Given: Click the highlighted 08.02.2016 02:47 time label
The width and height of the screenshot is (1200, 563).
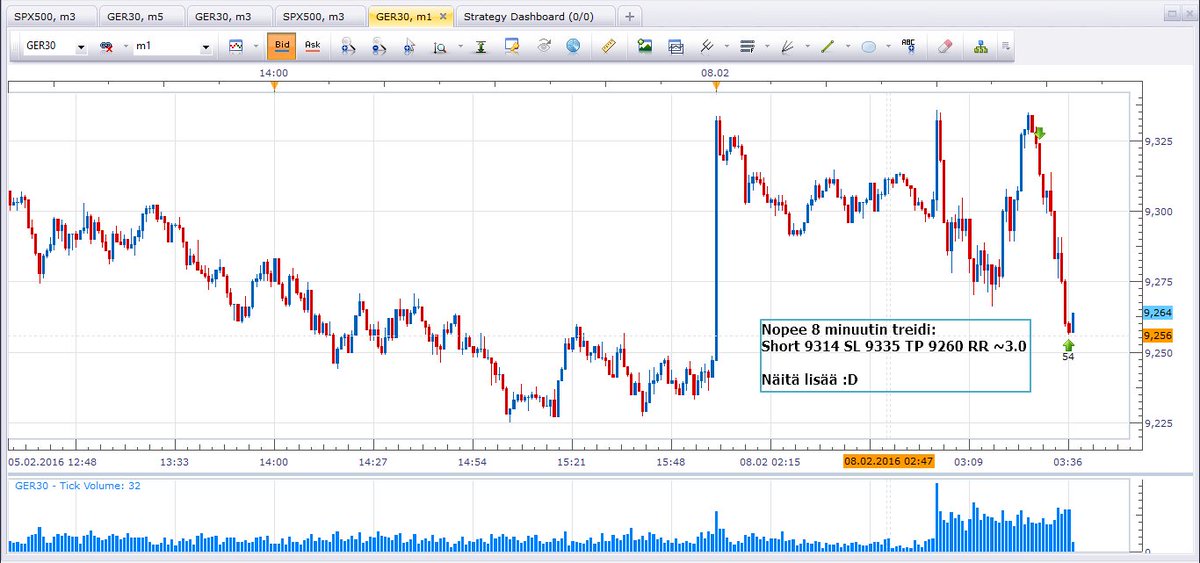Looking at the screenshot, I should coord(888,461).
